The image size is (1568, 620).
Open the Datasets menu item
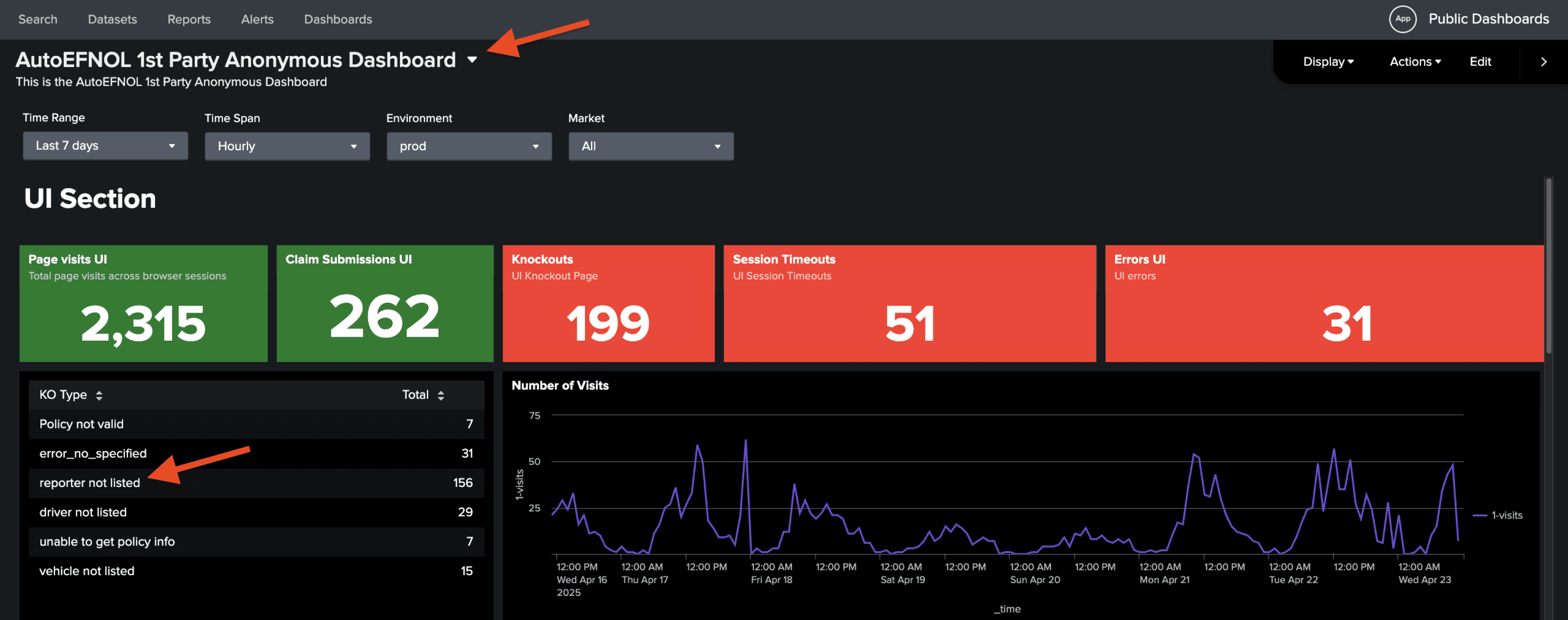point(112,19)
